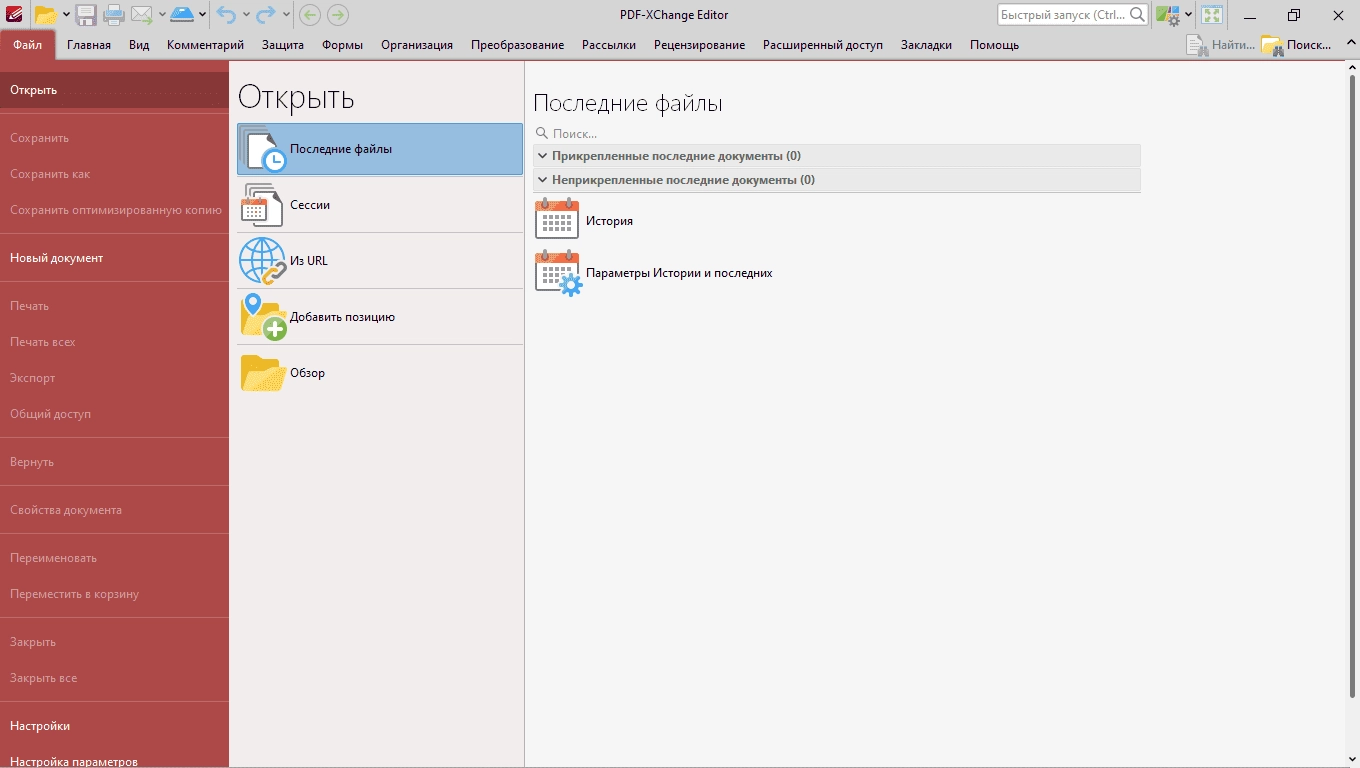Open the dropdown arrow next to Email icon
Image resolution: width=1360 pixels, height=768 pixels.
(x=162, y=15)
